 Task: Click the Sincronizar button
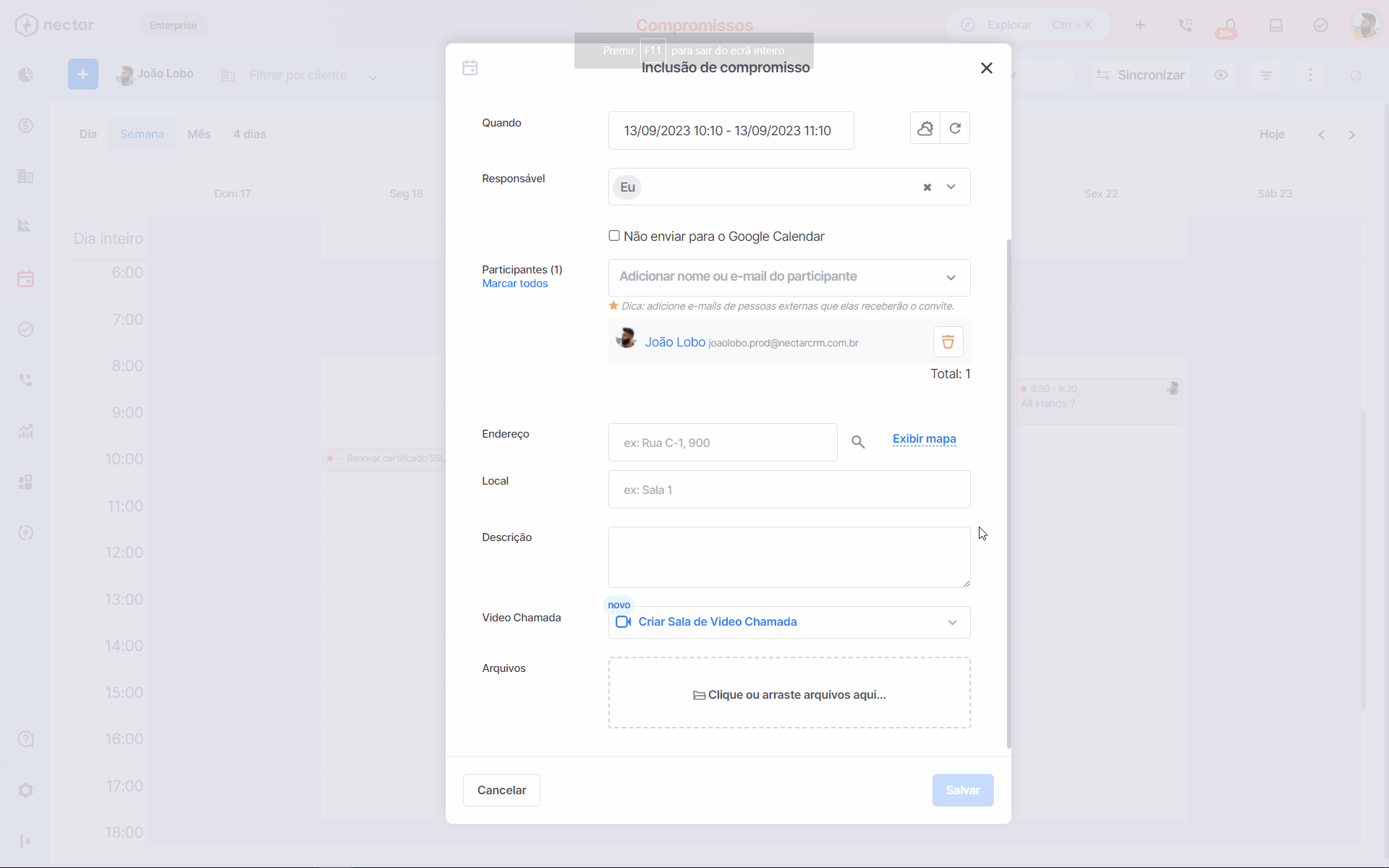1140,75
